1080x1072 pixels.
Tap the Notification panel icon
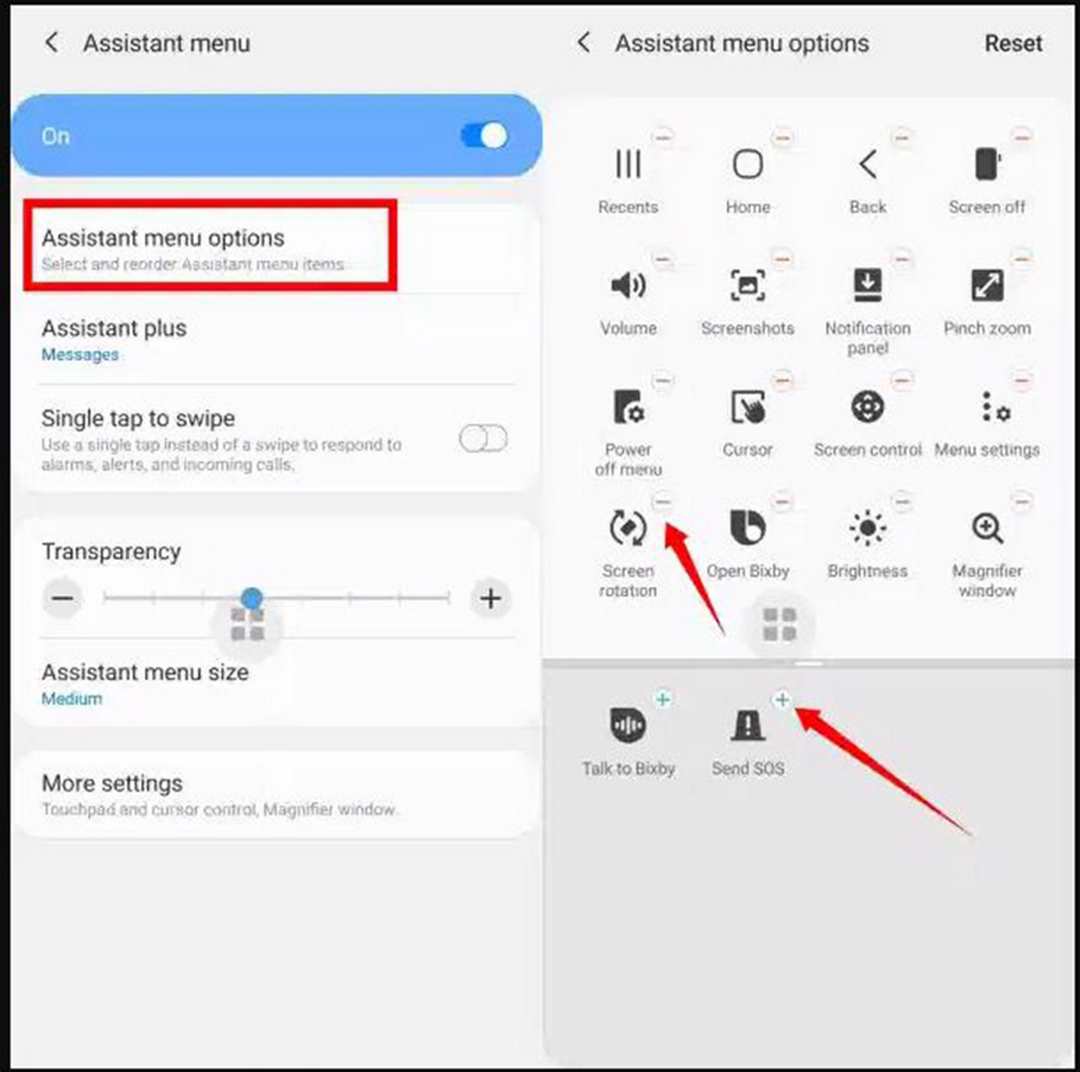(x=867, y=285)
